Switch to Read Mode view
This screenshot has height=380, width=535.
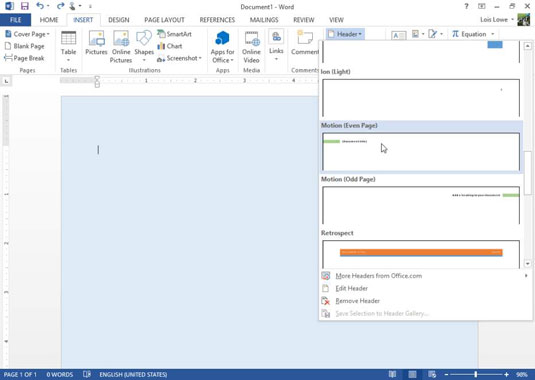(x=392, y=374)
